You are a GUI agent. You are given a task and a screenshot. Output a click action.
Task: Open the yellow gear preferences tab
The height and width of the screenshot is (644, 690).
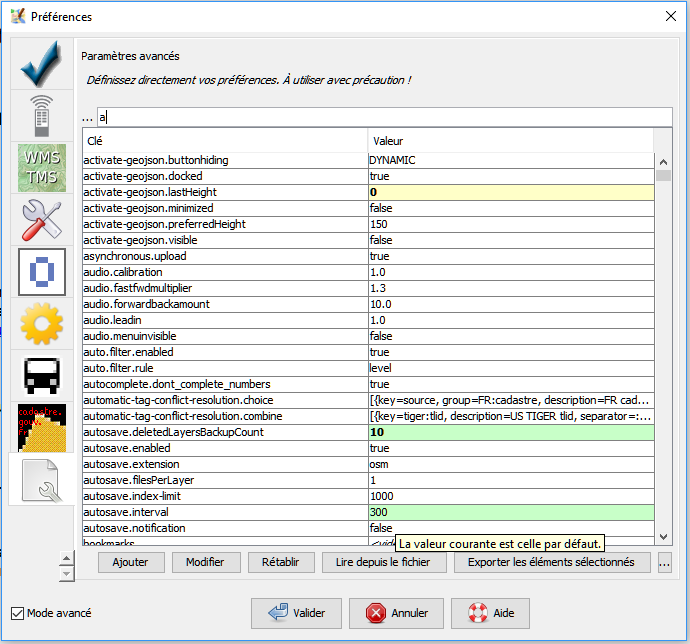click(x=41, y=323)
